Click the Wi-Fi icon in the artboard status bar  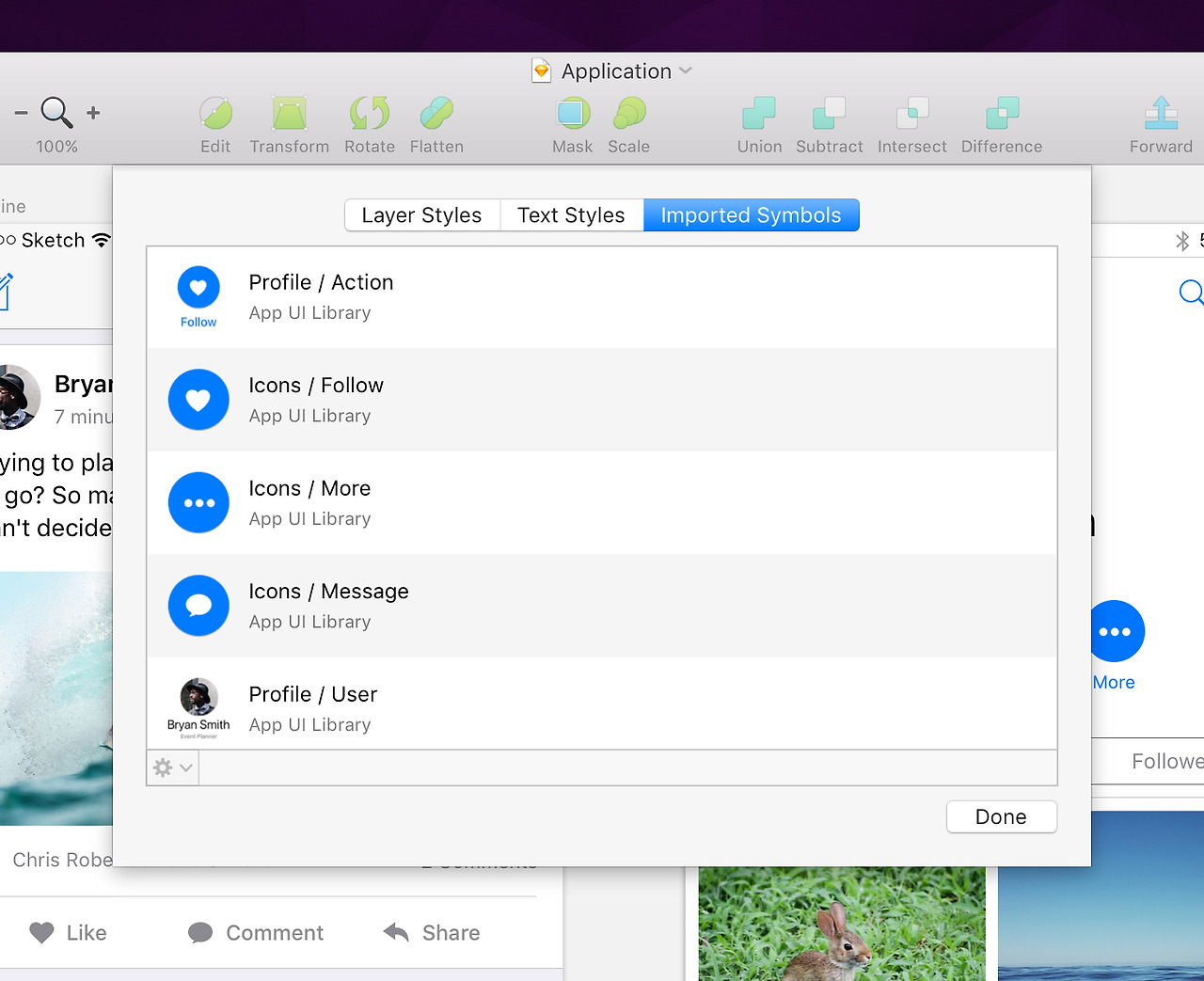point(101,240)
